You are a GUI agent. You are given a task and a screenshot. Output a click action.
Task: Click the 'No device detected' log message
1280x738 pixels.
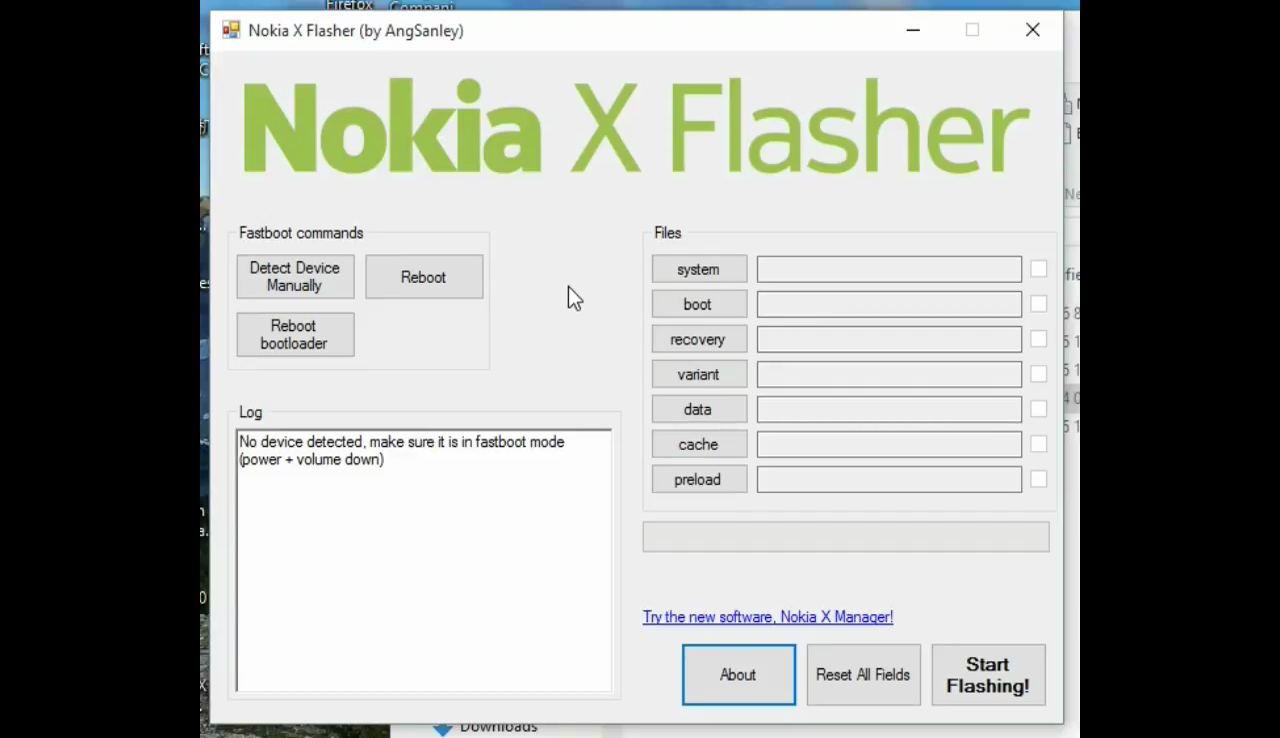pyautogui.click(x=402, y=451)
